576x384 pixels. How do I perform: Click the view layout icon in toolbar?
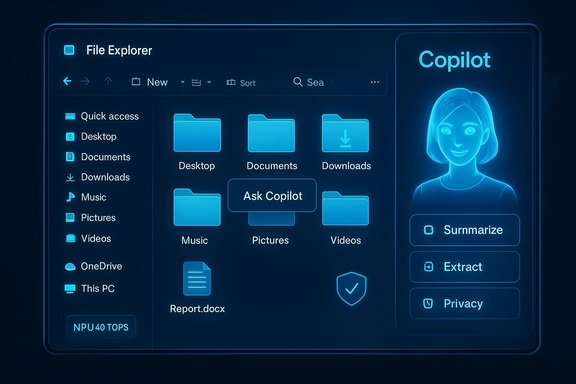click(196, 83)
